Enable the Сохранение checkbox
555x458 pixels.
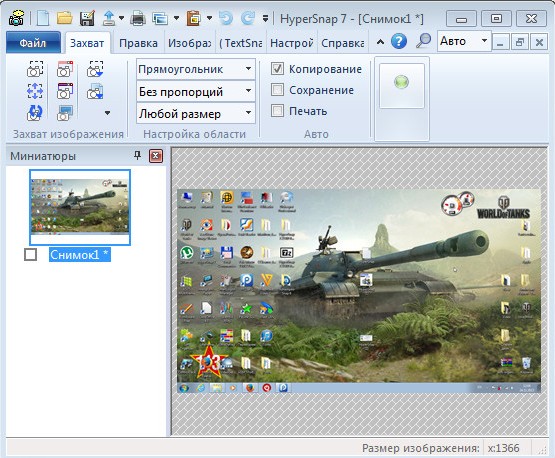click(x=277, y=90)
